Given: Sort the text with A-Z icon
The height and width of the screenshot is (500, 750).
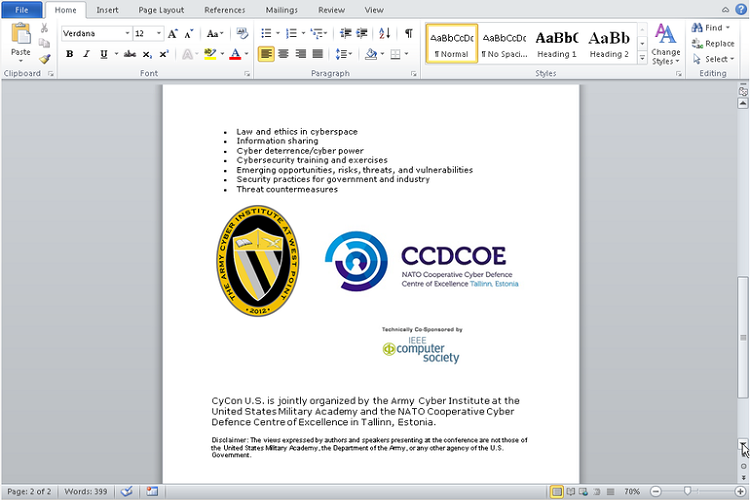Looking at the screenshot, I should [385, 33].
